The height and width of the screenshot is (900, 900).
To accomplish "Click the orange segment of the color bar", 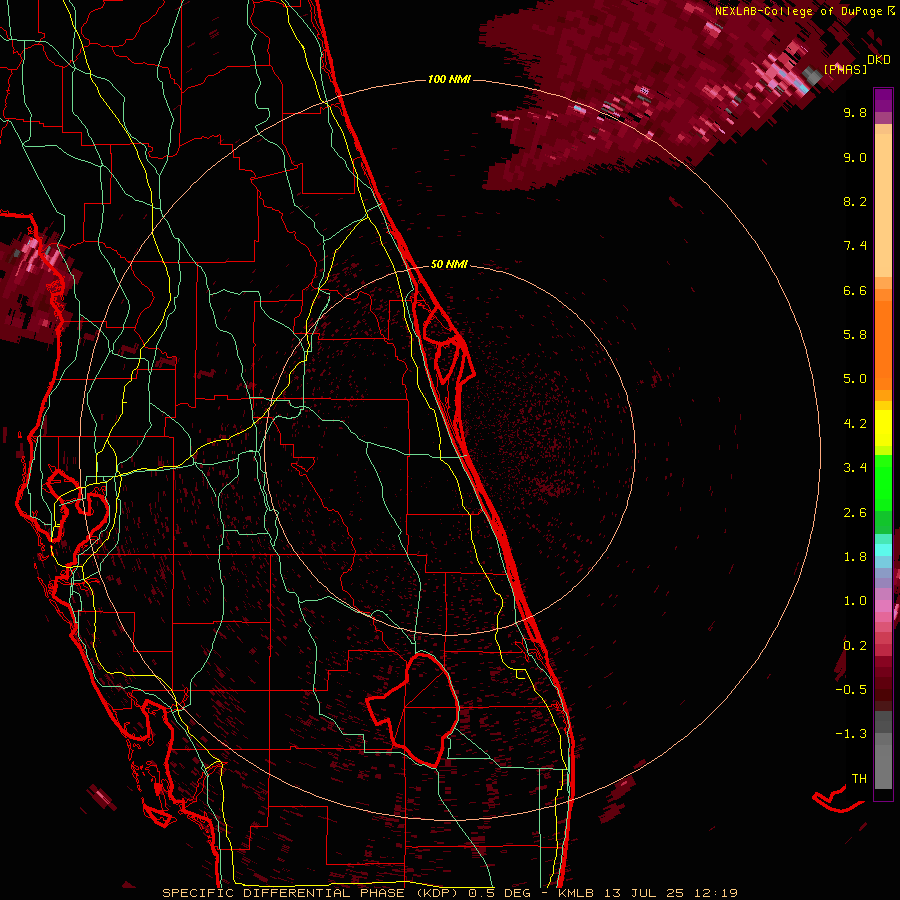I will (x=883, y=345).
